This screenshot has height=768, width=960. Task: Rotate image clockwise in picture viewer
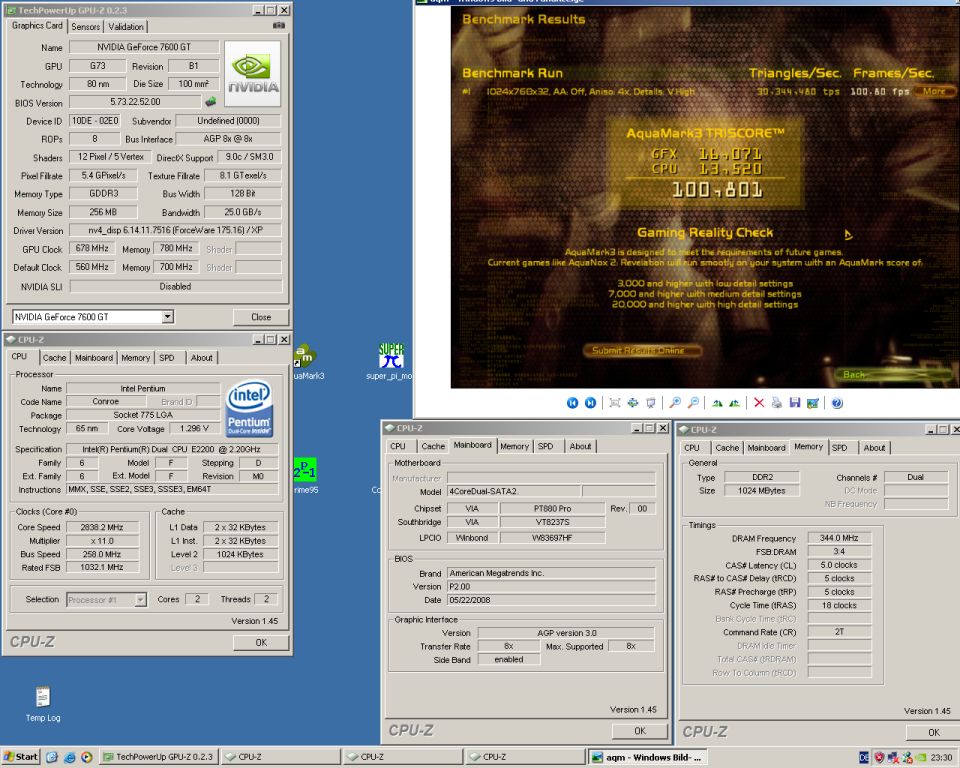pyautogui.click(x=717, y=402)
